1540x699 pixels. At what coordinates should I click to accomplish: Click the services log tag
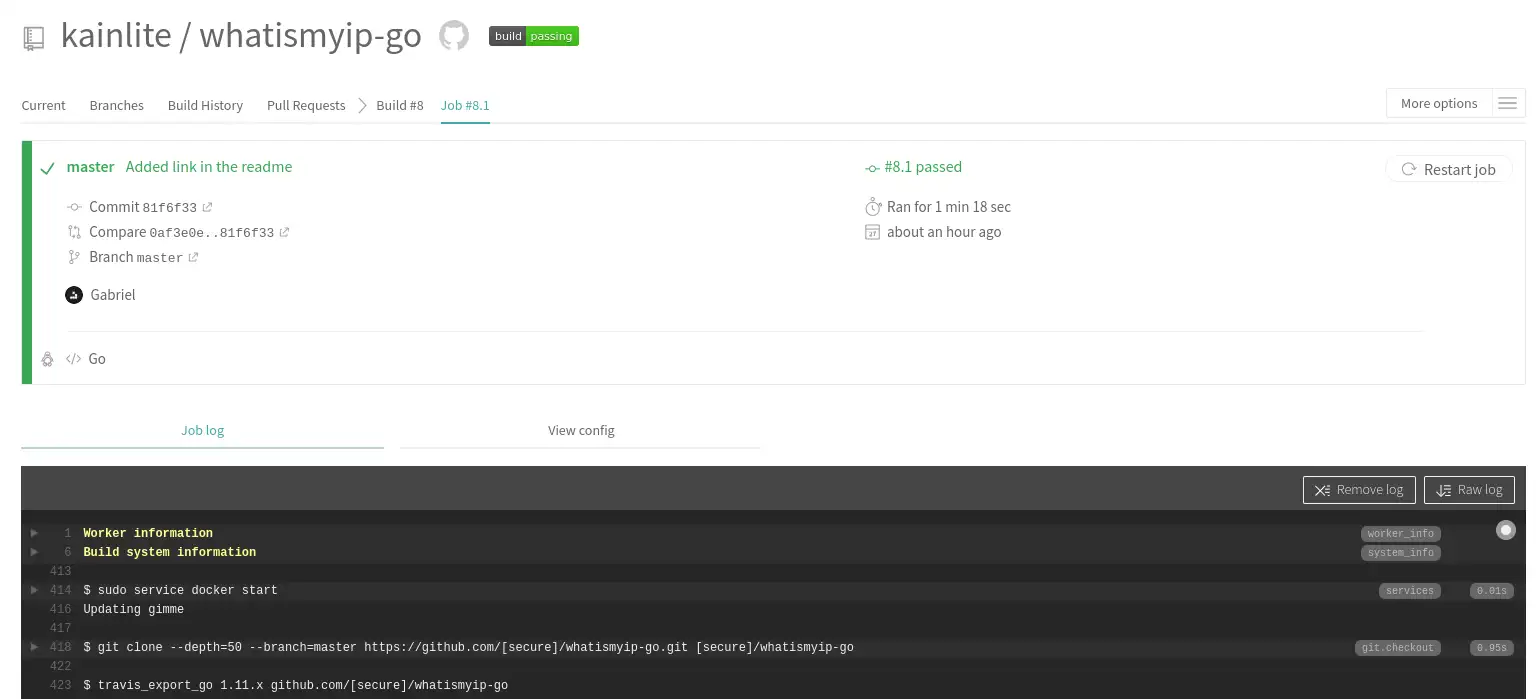pos(1410,591)
